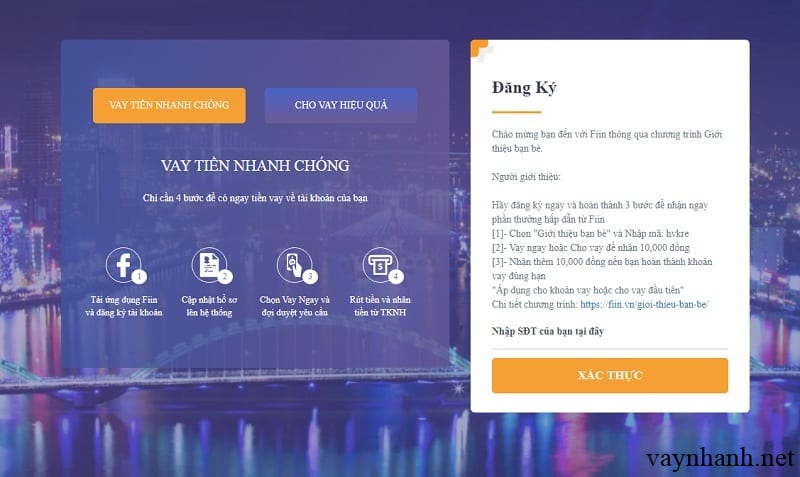Image resolution: width=800 pixels, height=477 pixels.
Task: Click the ATM cash withdrawal icon
Action: coord(380,264)
